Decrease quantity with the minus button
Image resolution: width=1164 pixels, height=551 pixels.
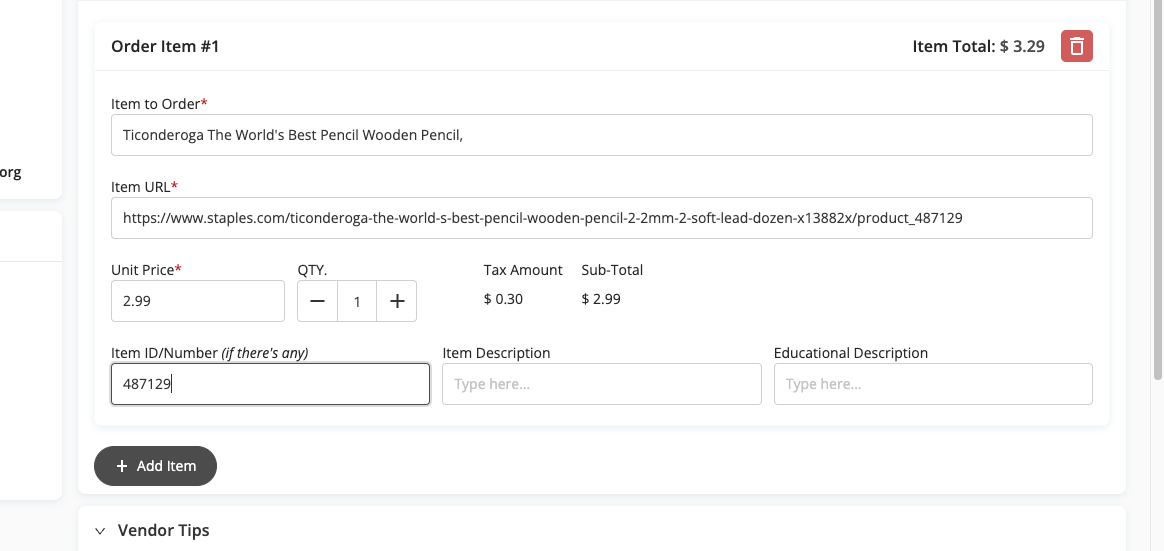point(317,301)
